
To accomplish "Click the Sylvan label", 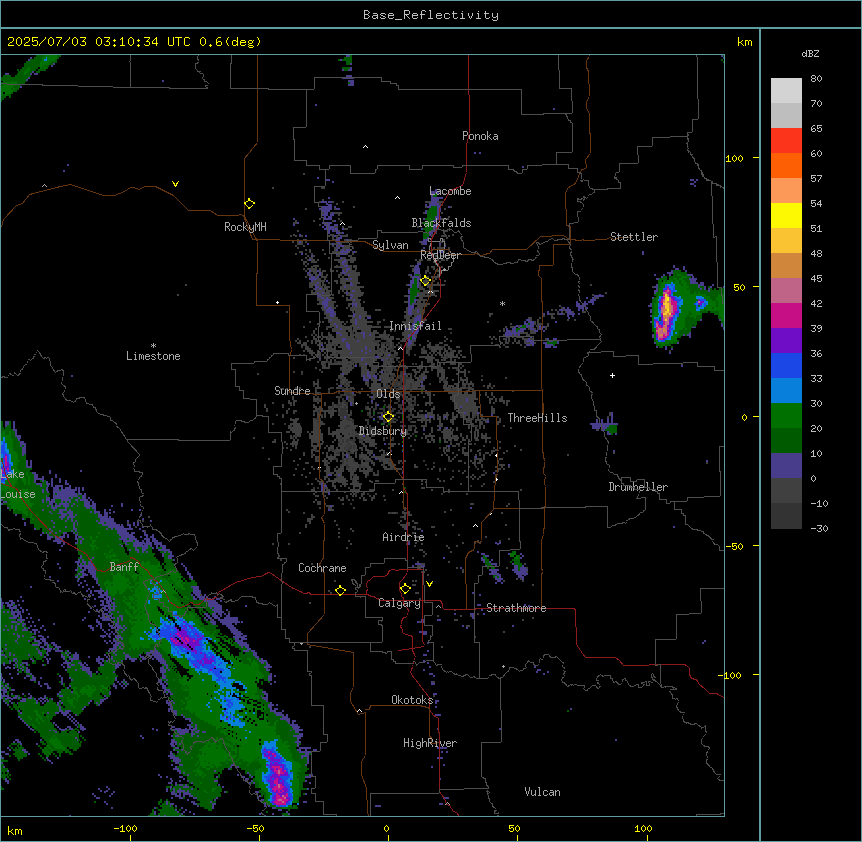I will [x=390, y=245].
